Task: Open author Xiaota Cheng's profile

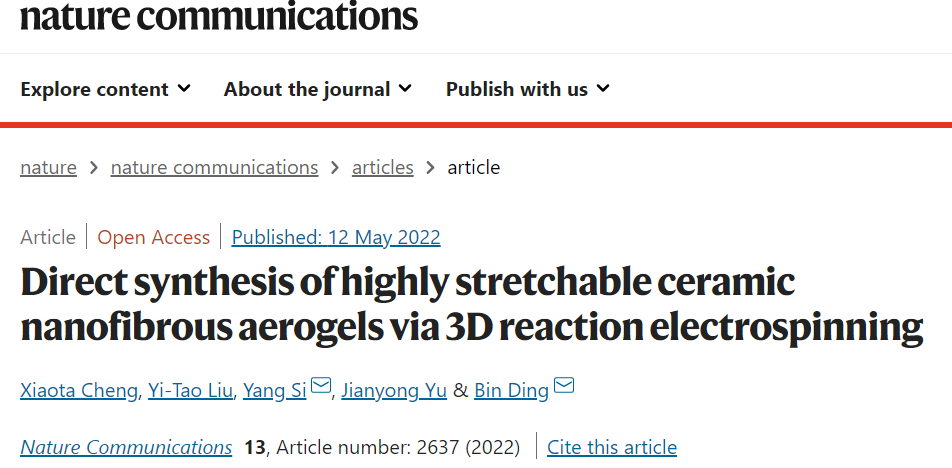Action: click(x=79, y=390)
